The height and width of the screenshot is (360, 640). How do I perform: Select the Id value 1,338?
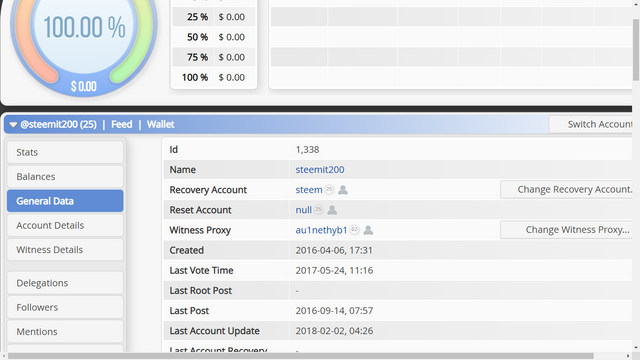(307, 150)
